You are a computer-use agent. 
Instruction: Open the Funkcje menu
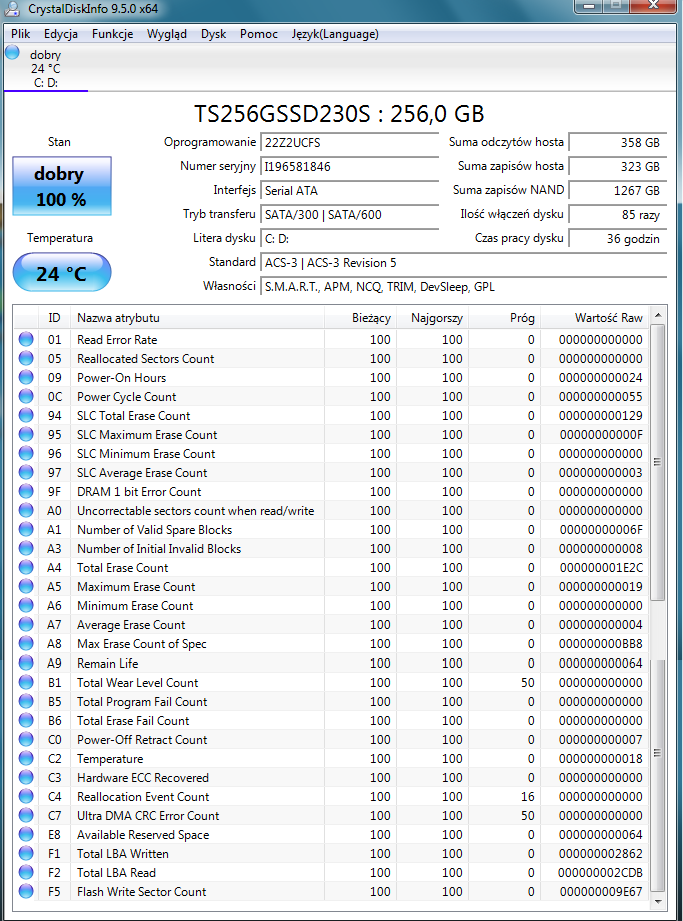112,34
